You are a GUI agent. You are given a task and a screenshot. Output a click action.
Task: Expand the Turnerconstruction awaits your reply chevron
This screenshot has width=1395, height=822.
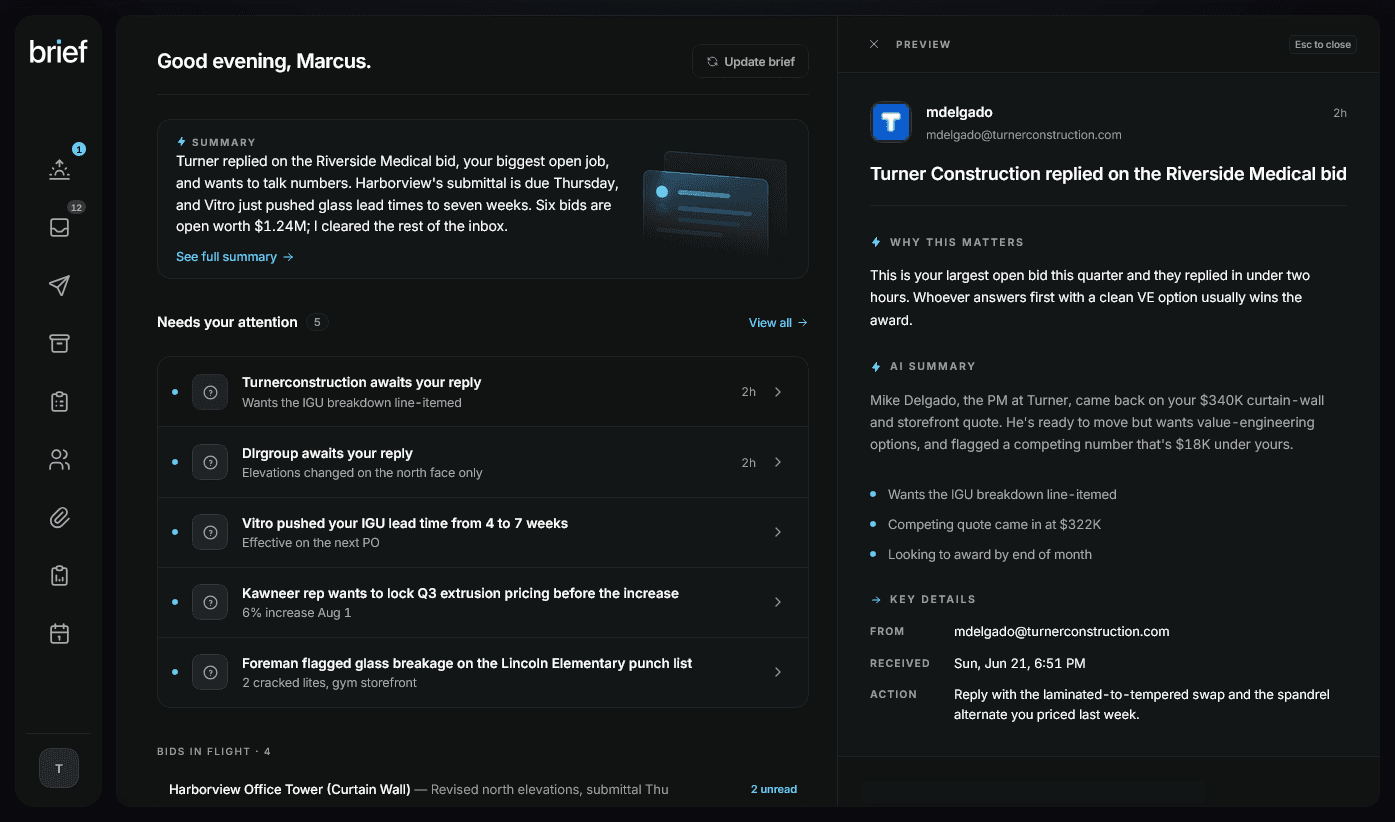tap(778, 392)
